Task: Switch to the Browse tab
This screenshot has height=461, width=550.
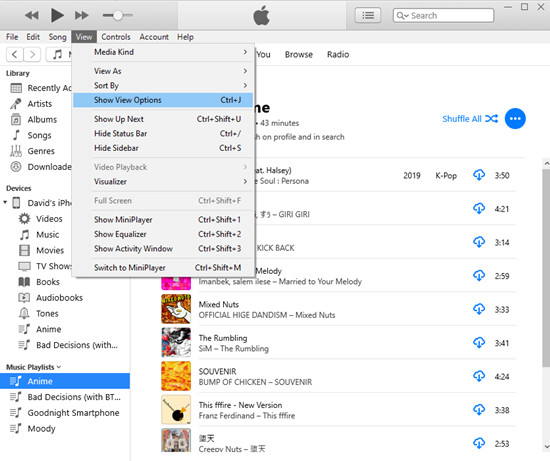Action: click(x=299, y=54)
